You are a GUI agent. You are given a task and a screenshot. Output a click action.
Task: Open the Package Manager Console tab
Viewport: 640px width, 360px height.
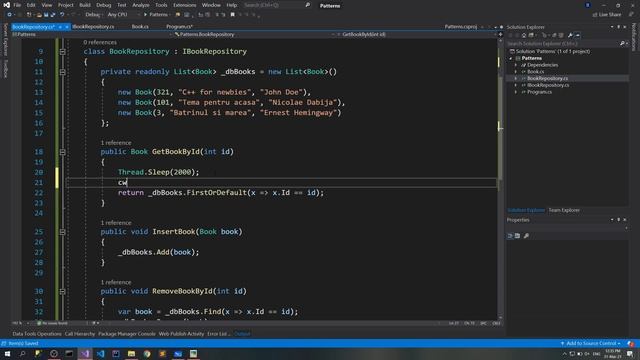127,334
